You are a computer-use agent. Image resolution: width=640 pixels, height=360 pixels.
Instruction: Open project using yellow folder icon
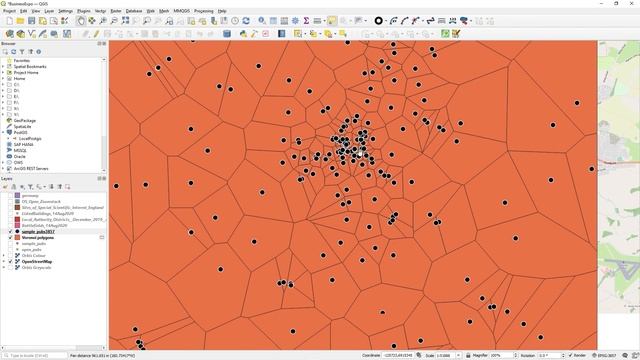[20, 21]
